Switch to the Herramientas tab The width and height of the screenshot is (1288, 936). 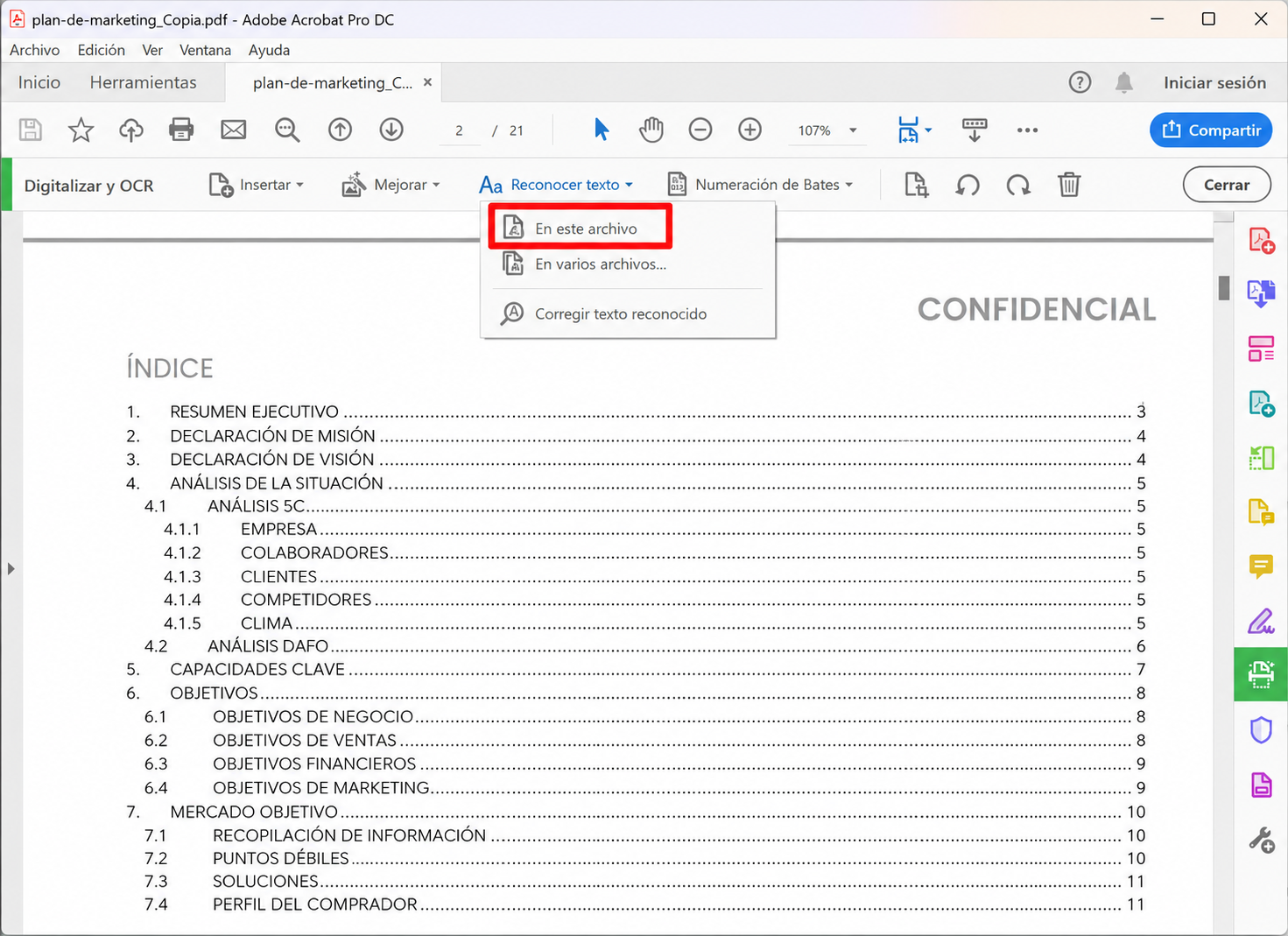[144, 82]
